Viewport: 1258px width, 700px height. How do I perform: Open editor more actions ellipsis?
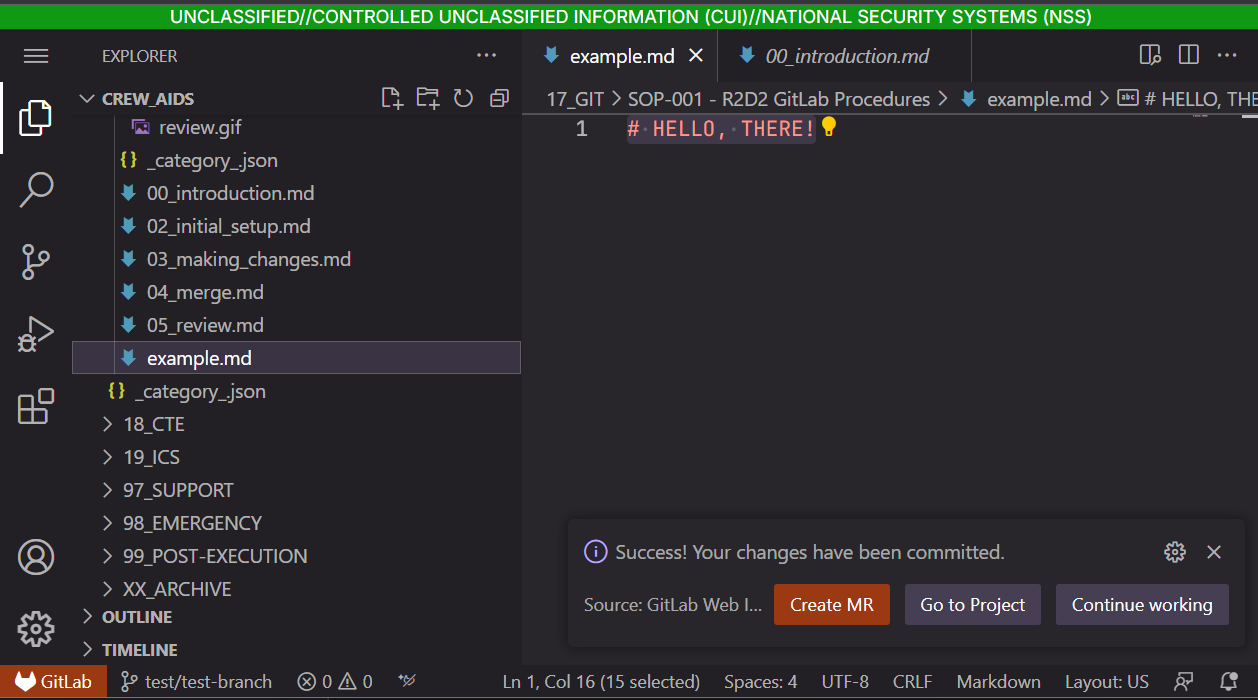[1227, 55]
